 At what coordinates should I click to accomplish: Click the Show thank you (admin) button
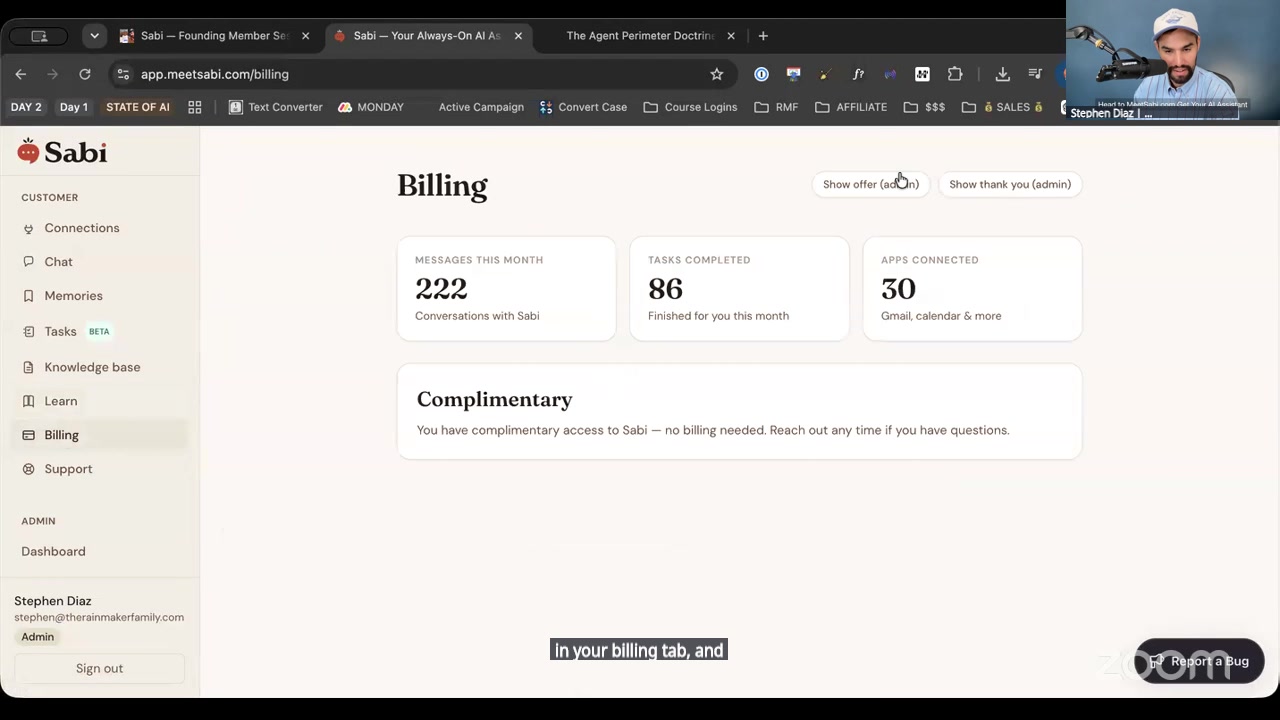tap(1010, 184)
